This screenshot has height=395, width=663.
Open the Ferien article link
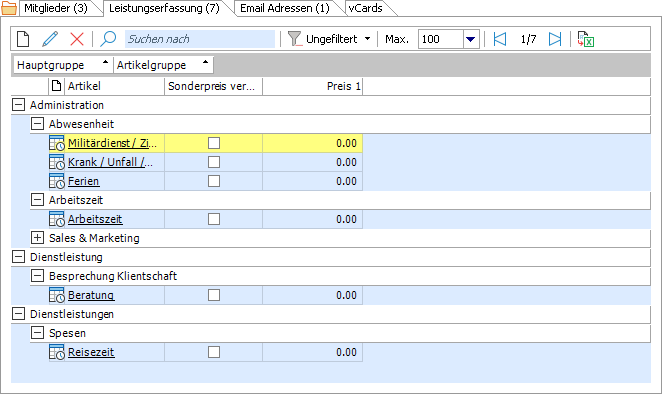pyautogui.click(x=84, y=181)
